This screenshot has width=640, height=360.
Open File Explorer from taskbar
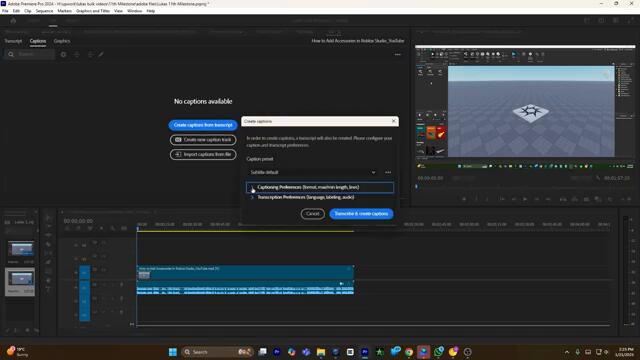321,352
